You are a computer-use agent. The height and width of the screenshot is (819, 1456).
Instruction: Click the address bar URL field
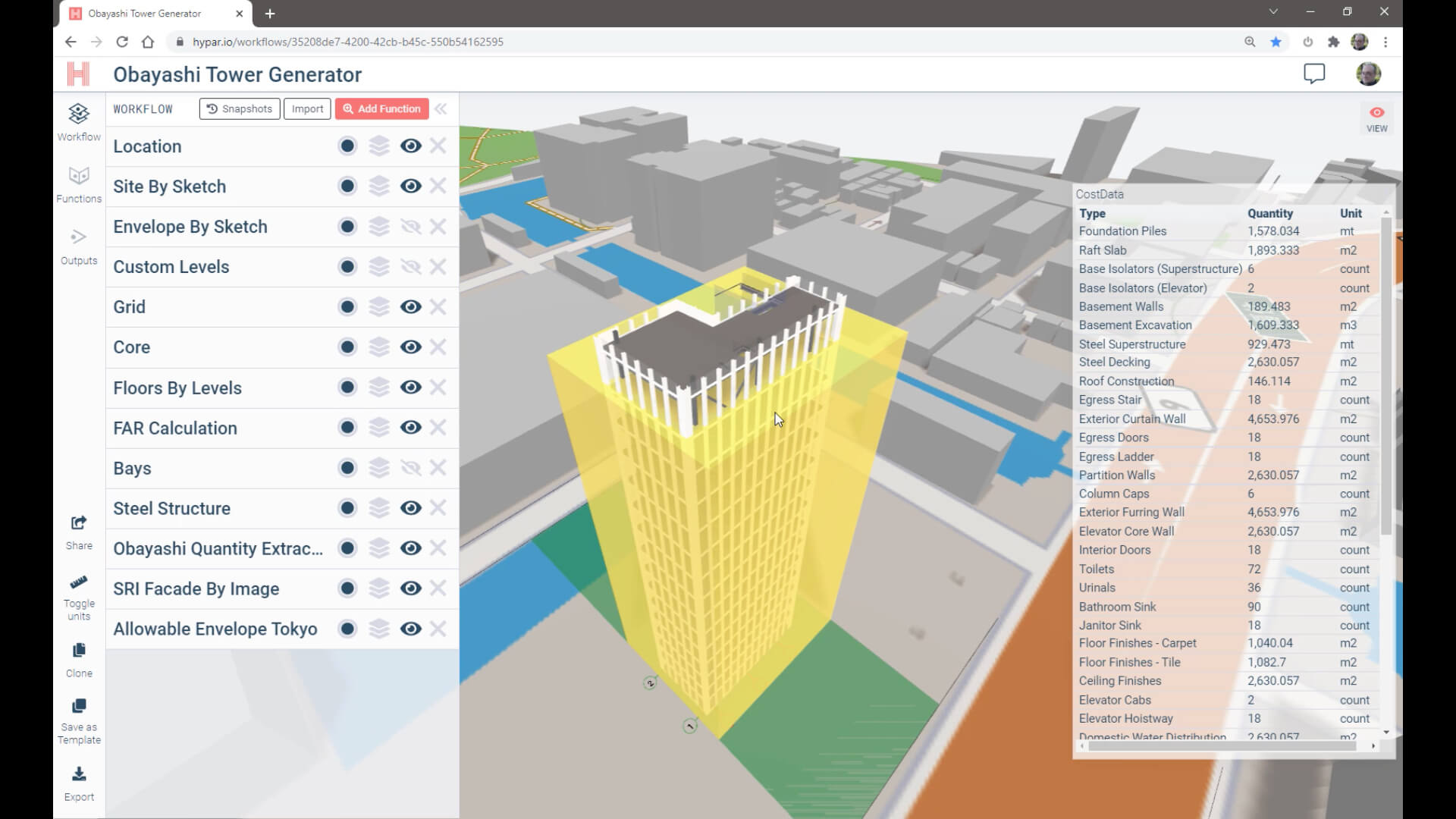[349, 42]
